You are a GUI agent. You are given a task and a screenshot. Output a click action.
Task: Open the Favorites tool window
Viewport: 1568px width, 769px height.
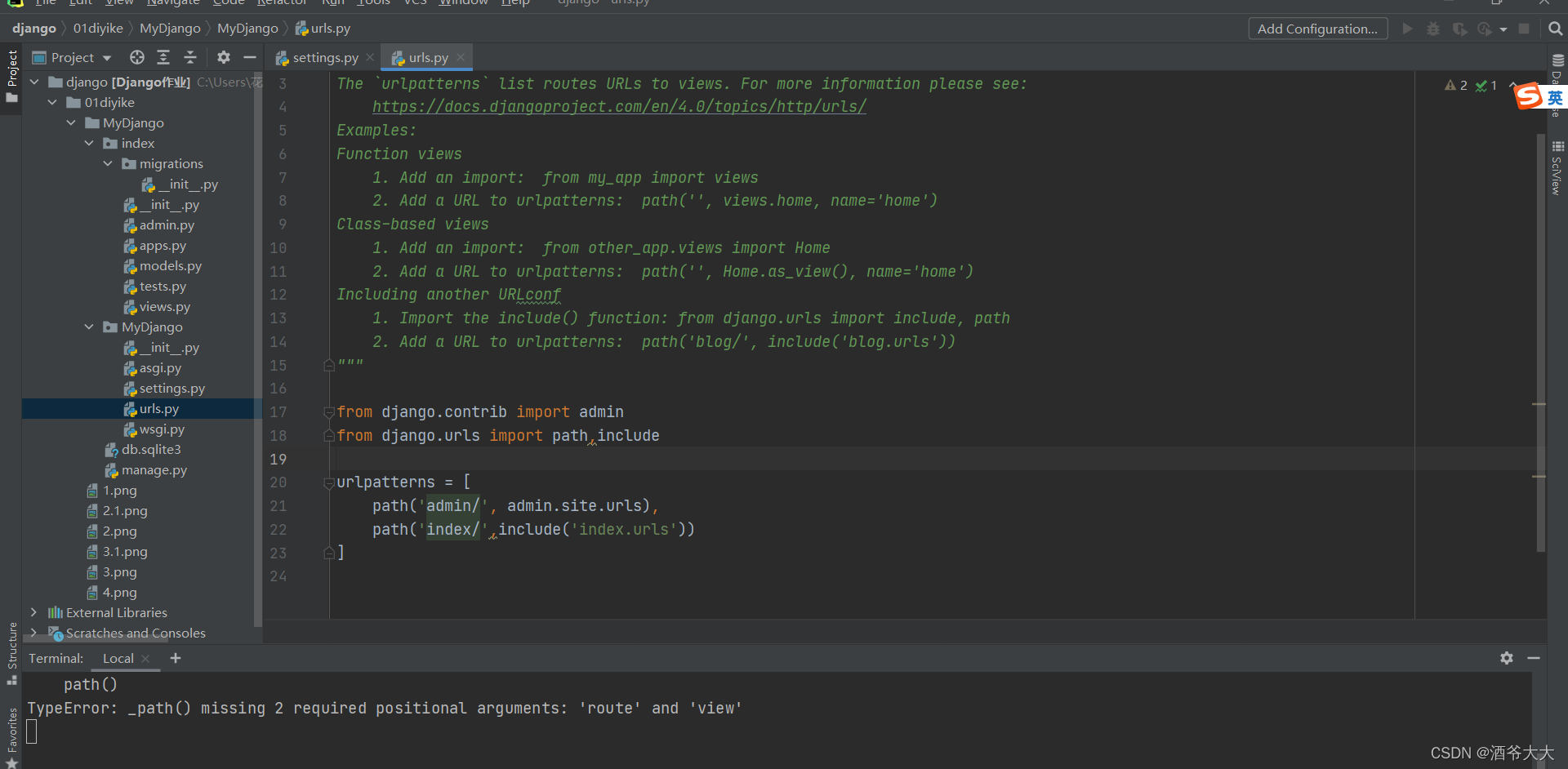[11, 738]
